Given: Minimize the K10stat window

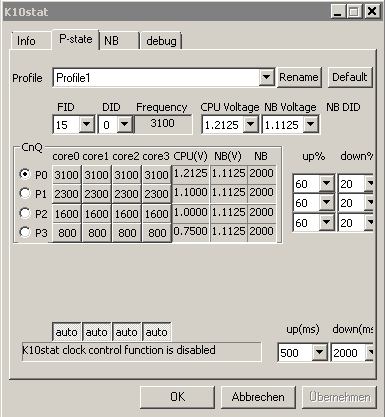Looking at the screenshot, I should click(338, 12).
